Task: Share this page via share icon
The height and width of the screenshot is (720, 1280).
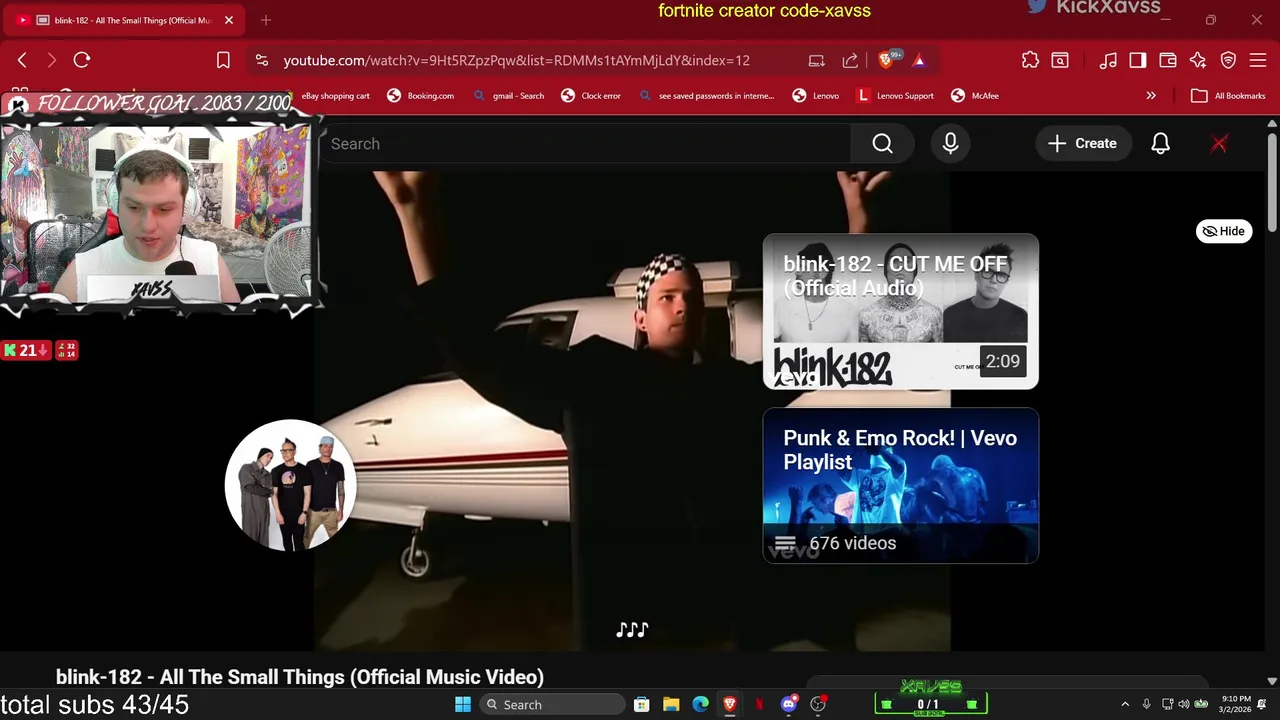Action: pyautogui.click(x=850, y=60)
